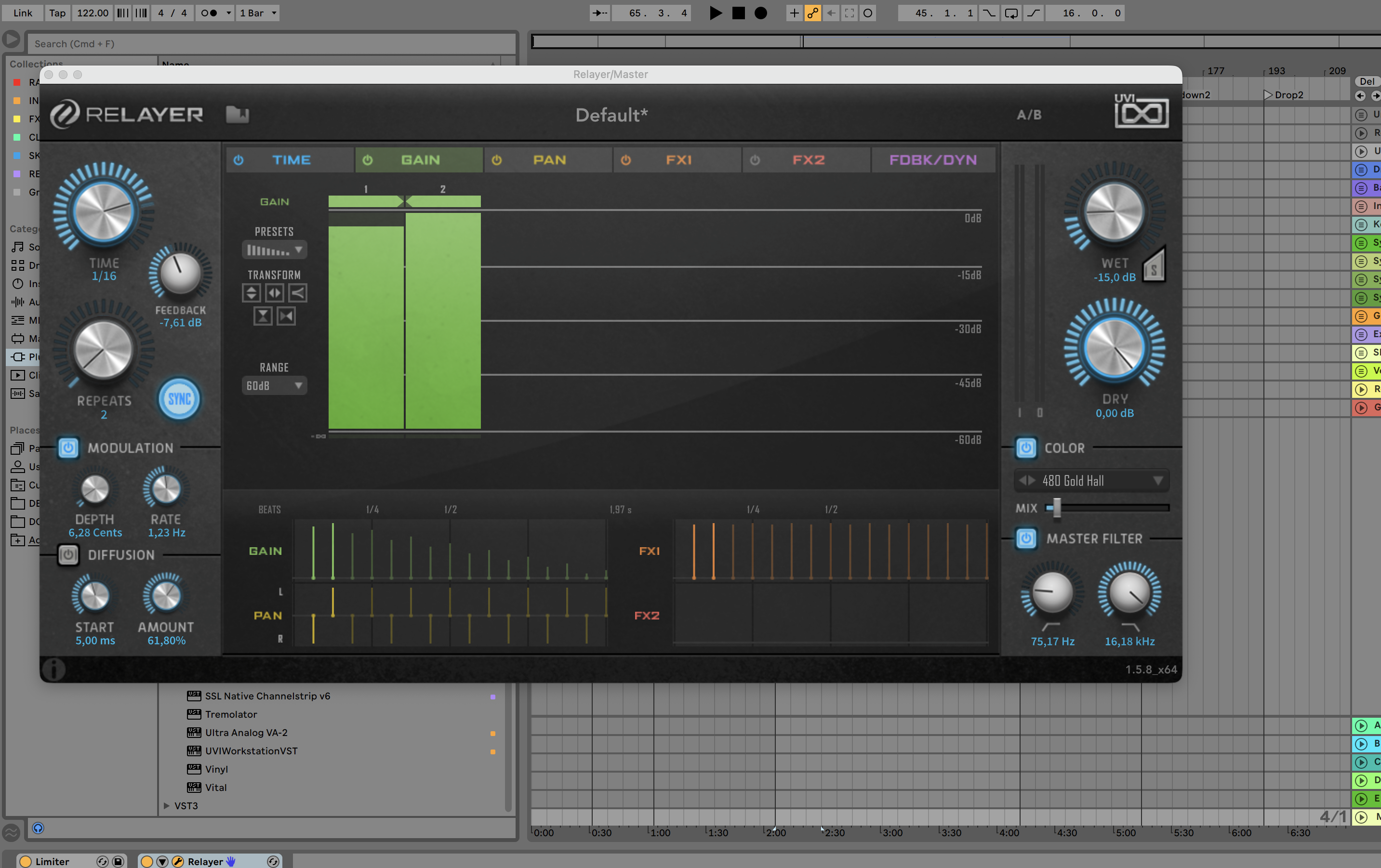Click the mirror transform icon
Screen dimensions: 1381x868
286,316
